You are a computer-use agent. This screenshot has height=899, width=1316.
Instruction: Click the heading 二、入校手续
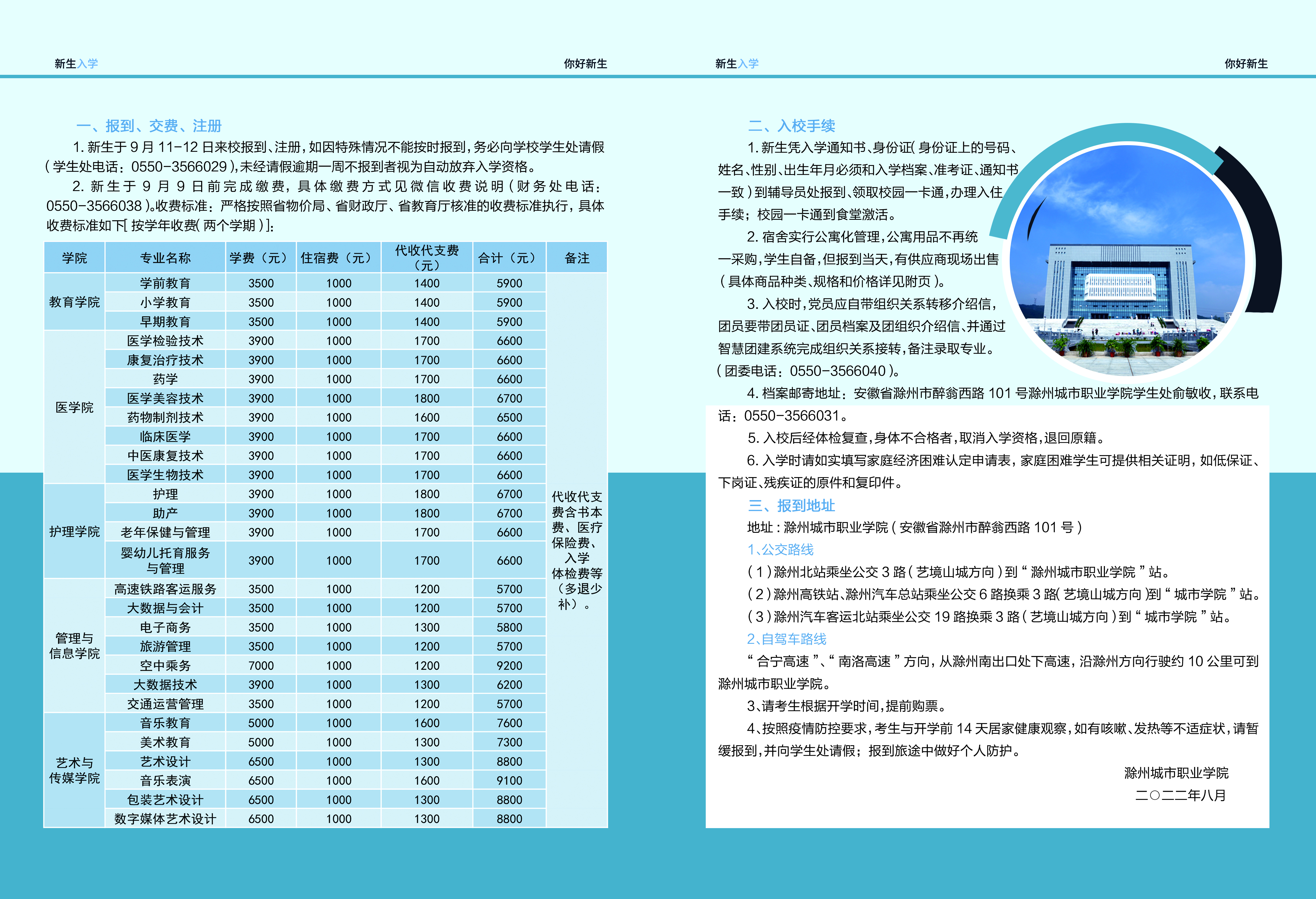(792, 126)
